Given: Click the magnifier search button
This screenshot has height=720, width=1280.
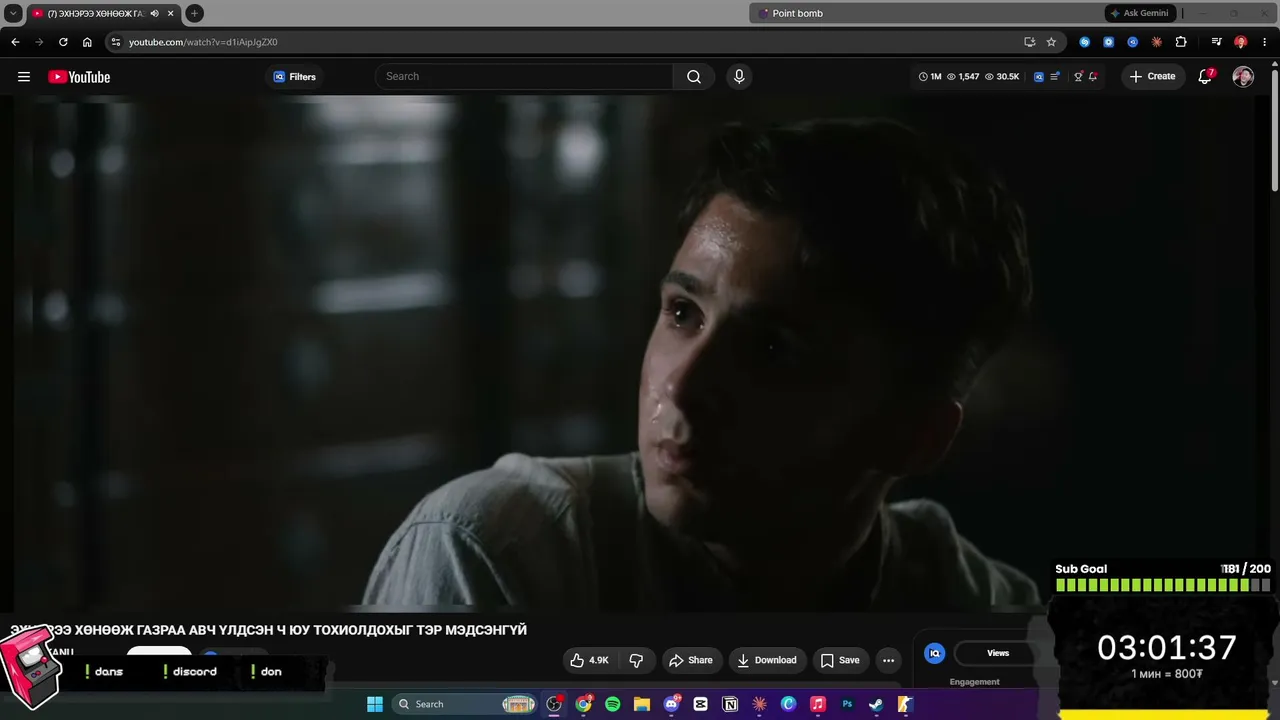Looking at the screenshot, I should (x=694, y=76).
